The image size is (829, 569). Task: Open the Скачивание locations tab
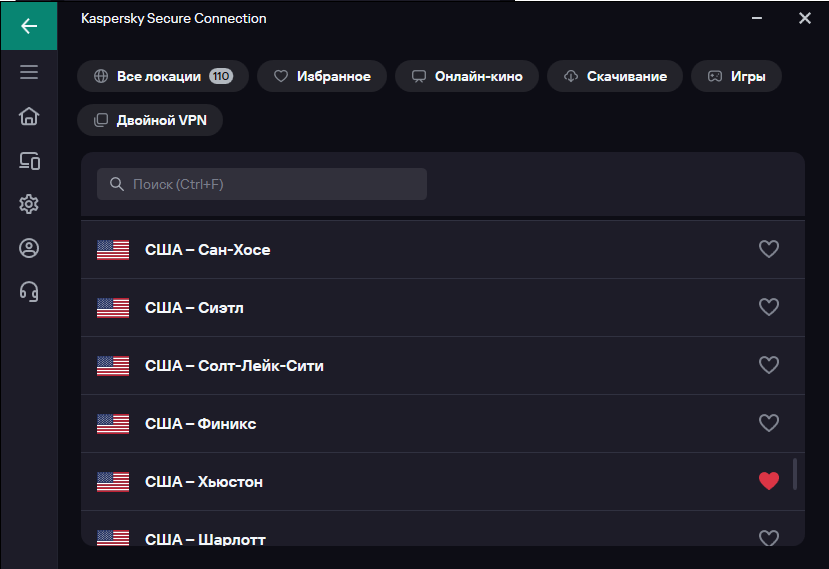click(x=615, y=76)
